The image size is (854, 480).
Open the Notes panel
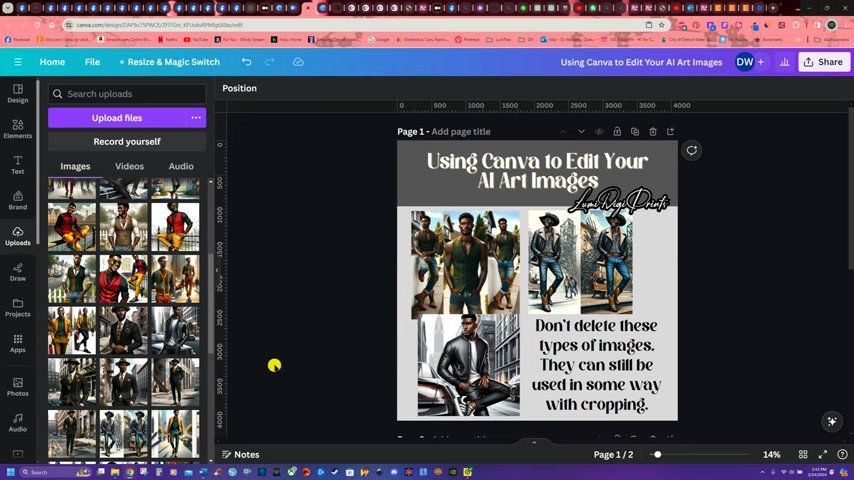(x=241, y=454)
